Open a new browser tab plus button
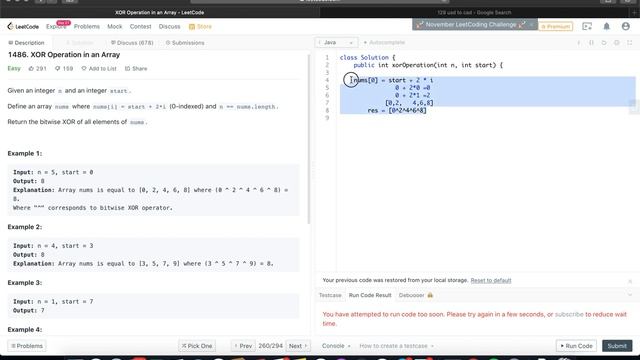Viewport: 640px width, 360px height. click(x=634, y=13)
